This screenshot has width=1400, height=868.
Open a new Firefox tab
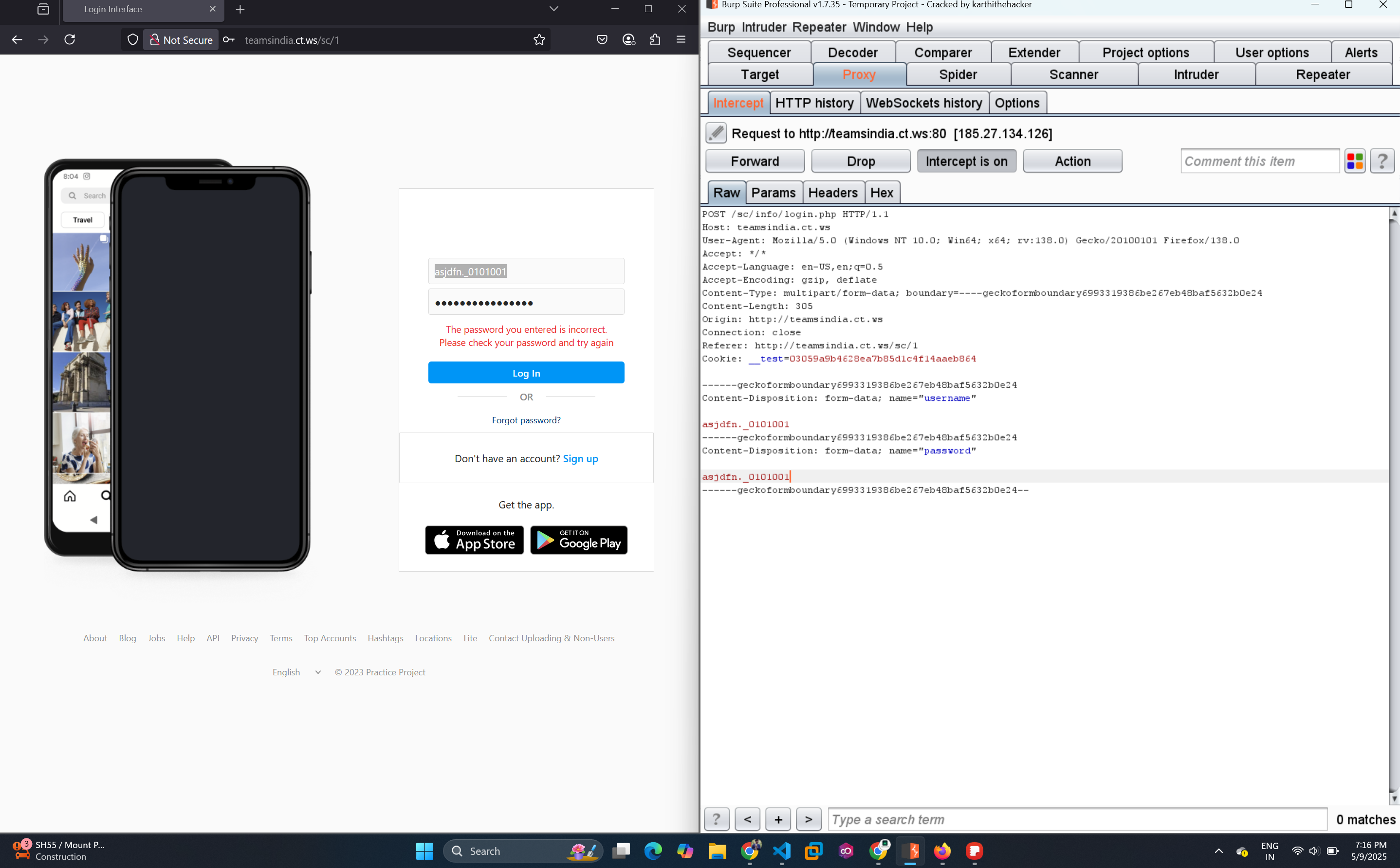coord(240,9)
